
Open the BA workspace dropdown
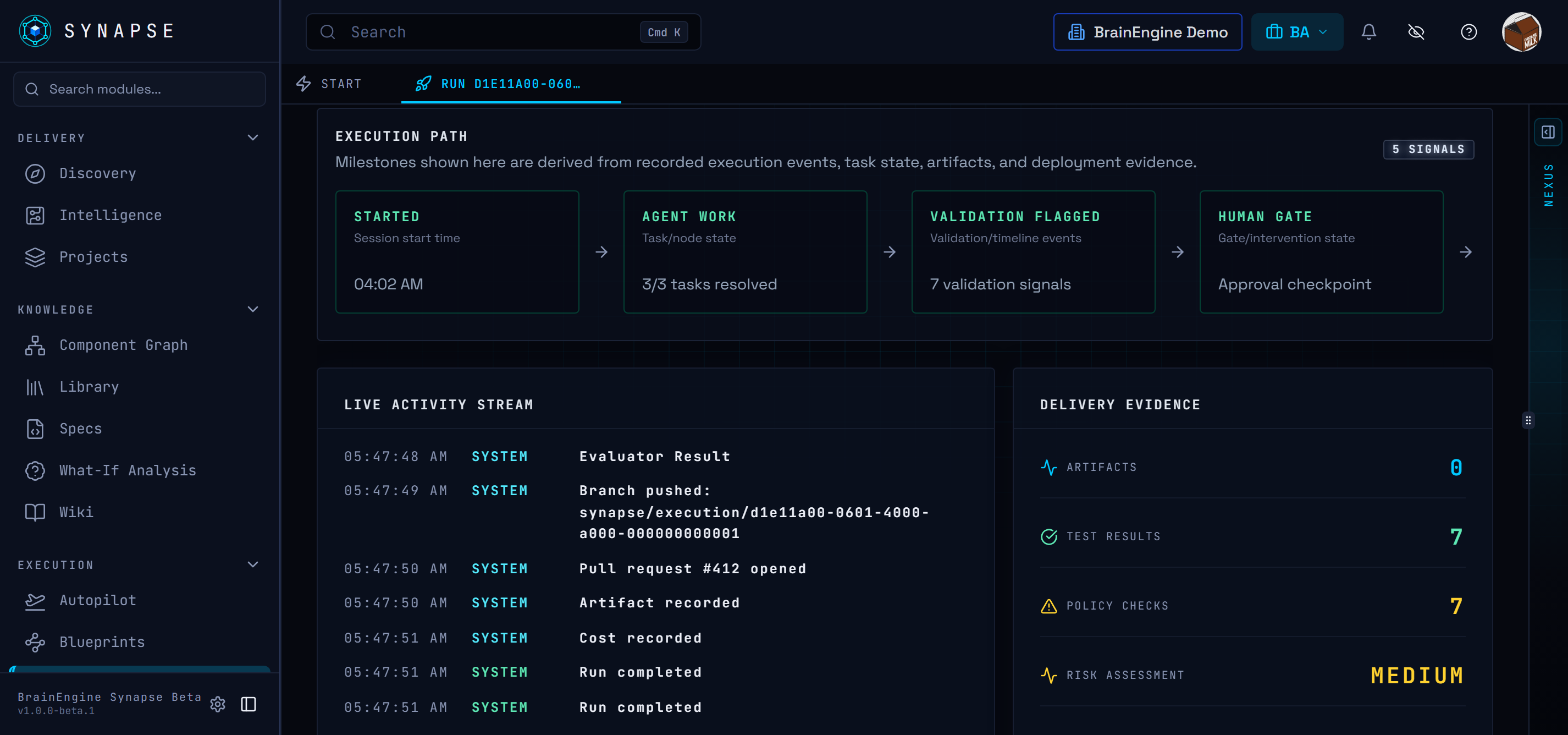[x=1296, y=32]
